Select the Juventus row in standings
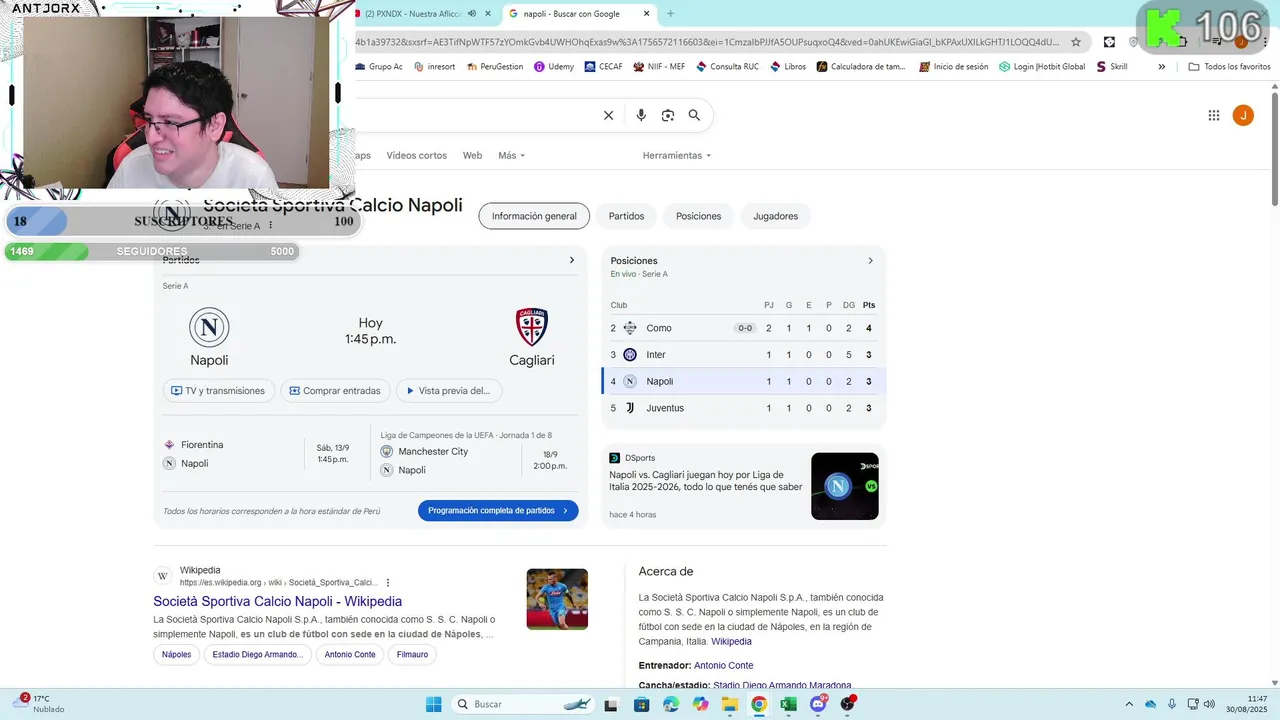This screenshot has width=1280, height=720. [743, 408]
